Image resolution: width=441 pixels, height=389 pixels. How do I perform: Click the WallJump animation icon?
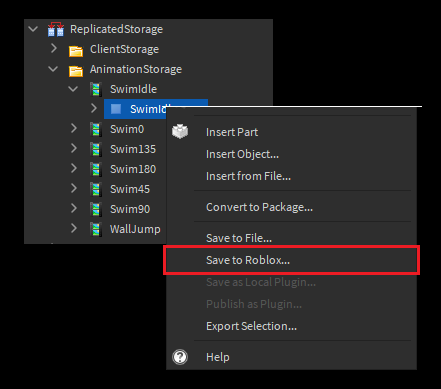96,229
